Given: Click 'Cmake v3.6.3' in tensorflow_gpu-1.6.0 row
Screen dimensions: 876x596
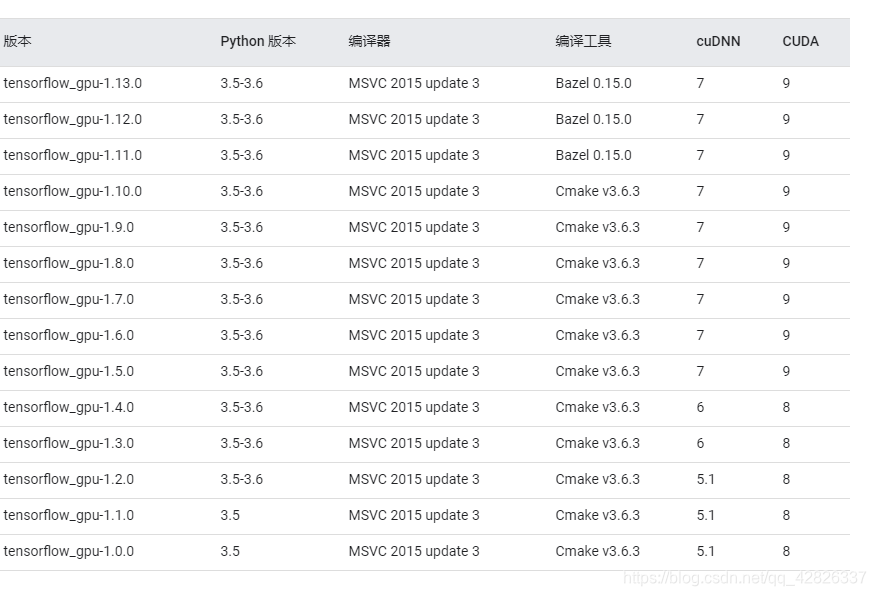Looking at the screenshot, I should point(597,335).
